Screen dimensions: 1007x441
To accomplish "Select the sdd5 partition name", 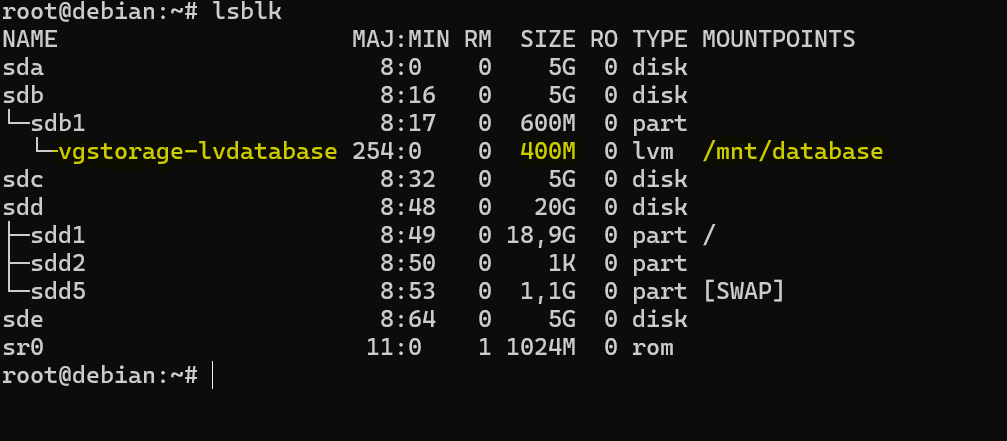I will pos(58,292).
